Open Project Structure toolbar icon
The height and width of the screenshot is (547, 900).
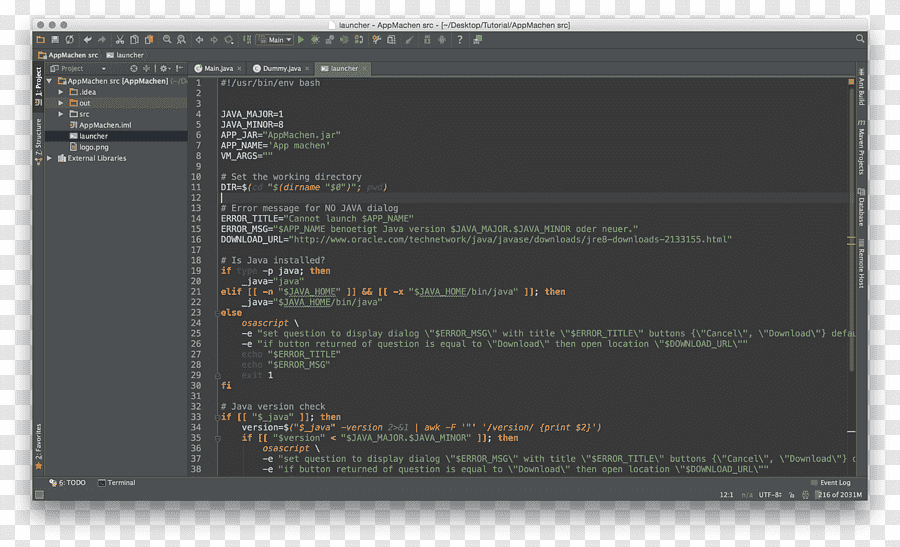coord(391,40)
